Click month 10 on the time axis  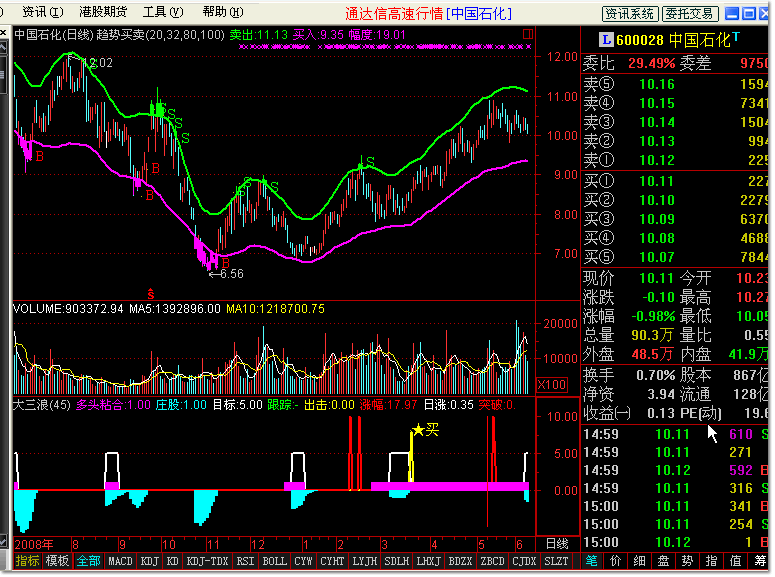[169, 544]
